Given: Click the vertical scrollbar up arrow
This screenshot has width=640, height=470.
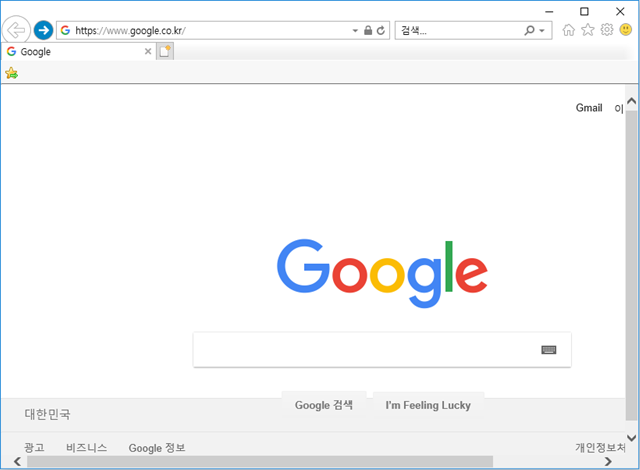Looking at the screenshot, I should click(x=631, y=101).
